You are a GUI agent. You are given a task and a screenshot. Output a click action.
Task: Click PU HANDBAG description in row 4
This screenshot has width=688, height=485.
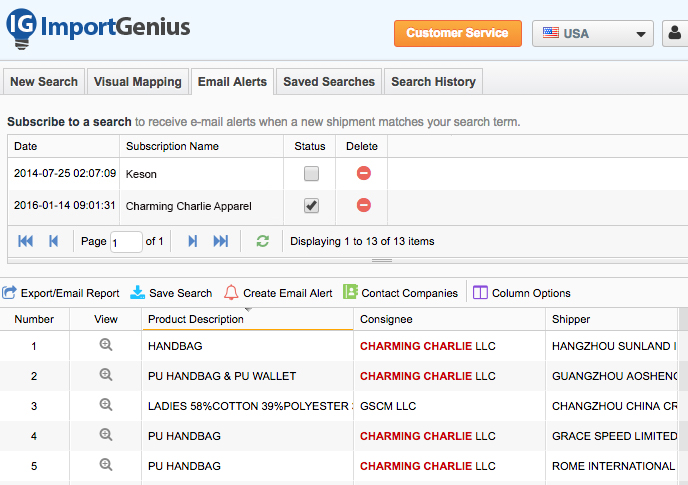click(184, 436)
